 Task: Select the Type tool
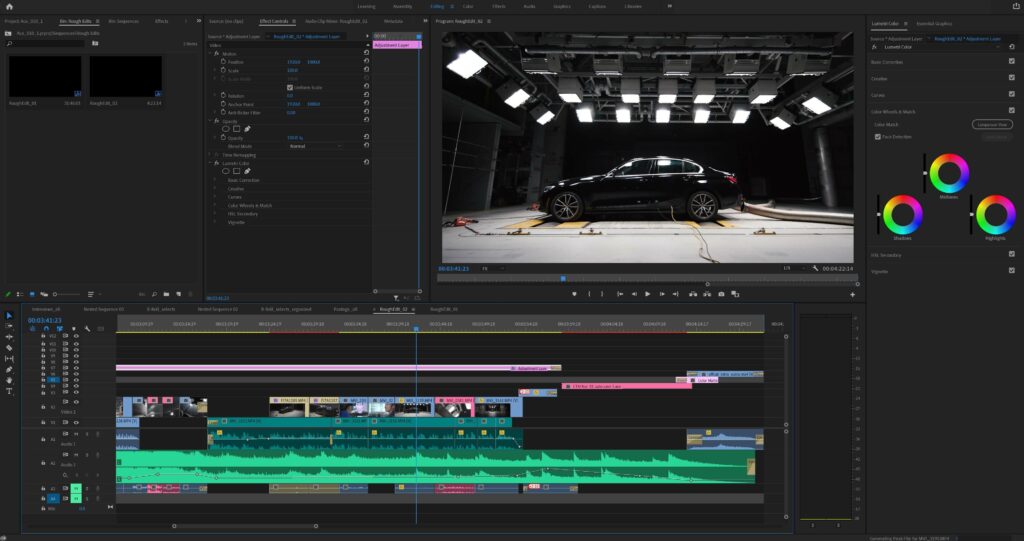point(9,391)
